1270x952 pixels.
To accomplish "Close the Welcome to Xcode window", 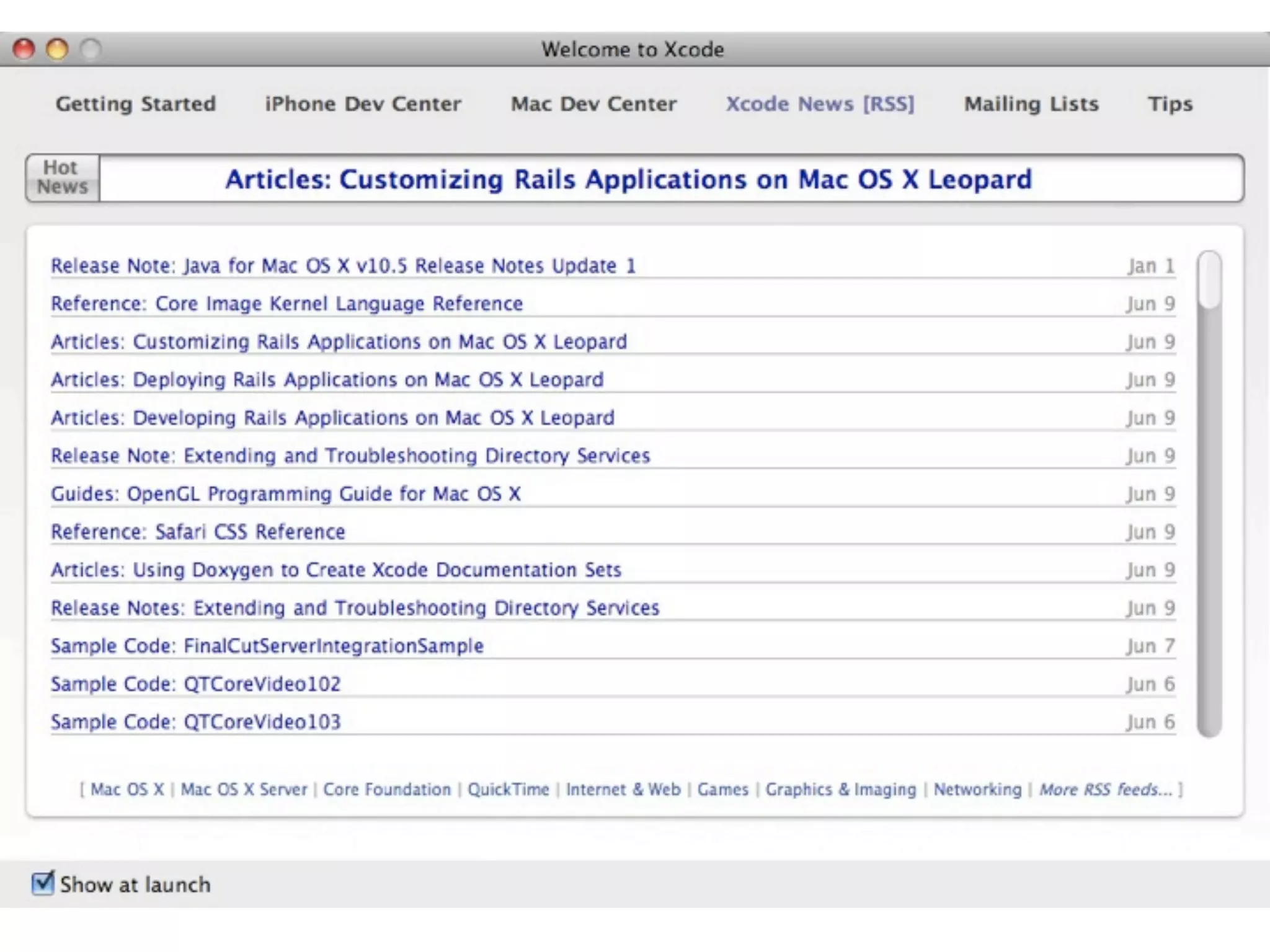I will 24,49.
